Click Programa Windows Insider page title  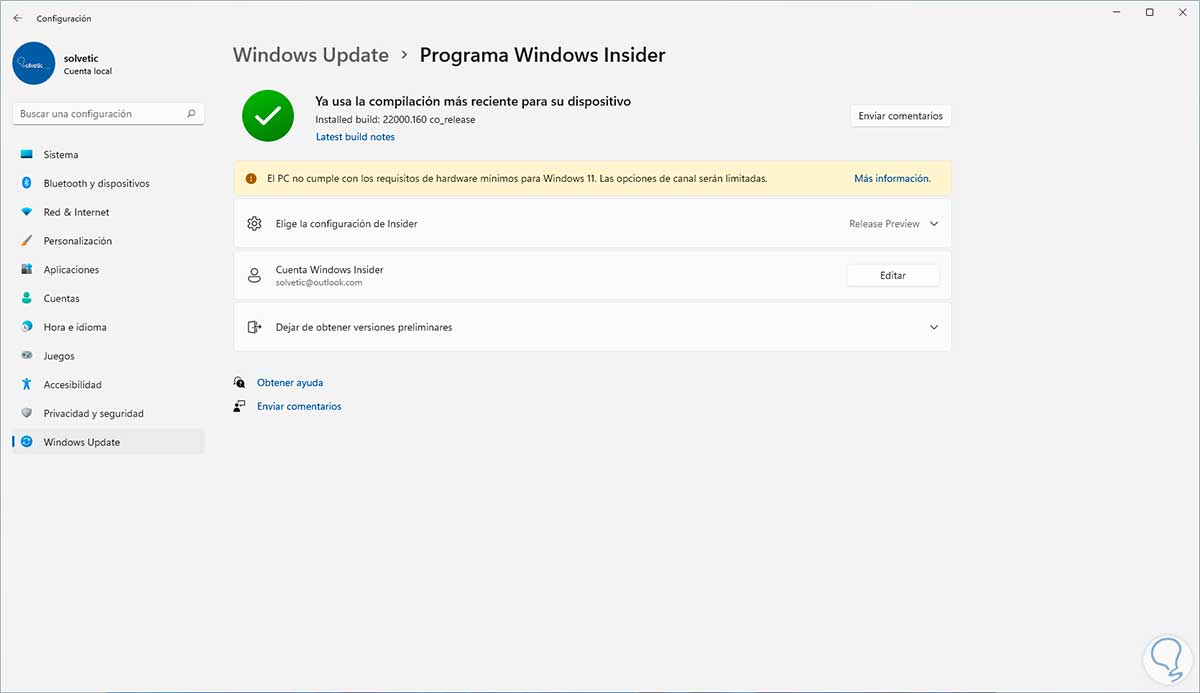coord(542,55)
